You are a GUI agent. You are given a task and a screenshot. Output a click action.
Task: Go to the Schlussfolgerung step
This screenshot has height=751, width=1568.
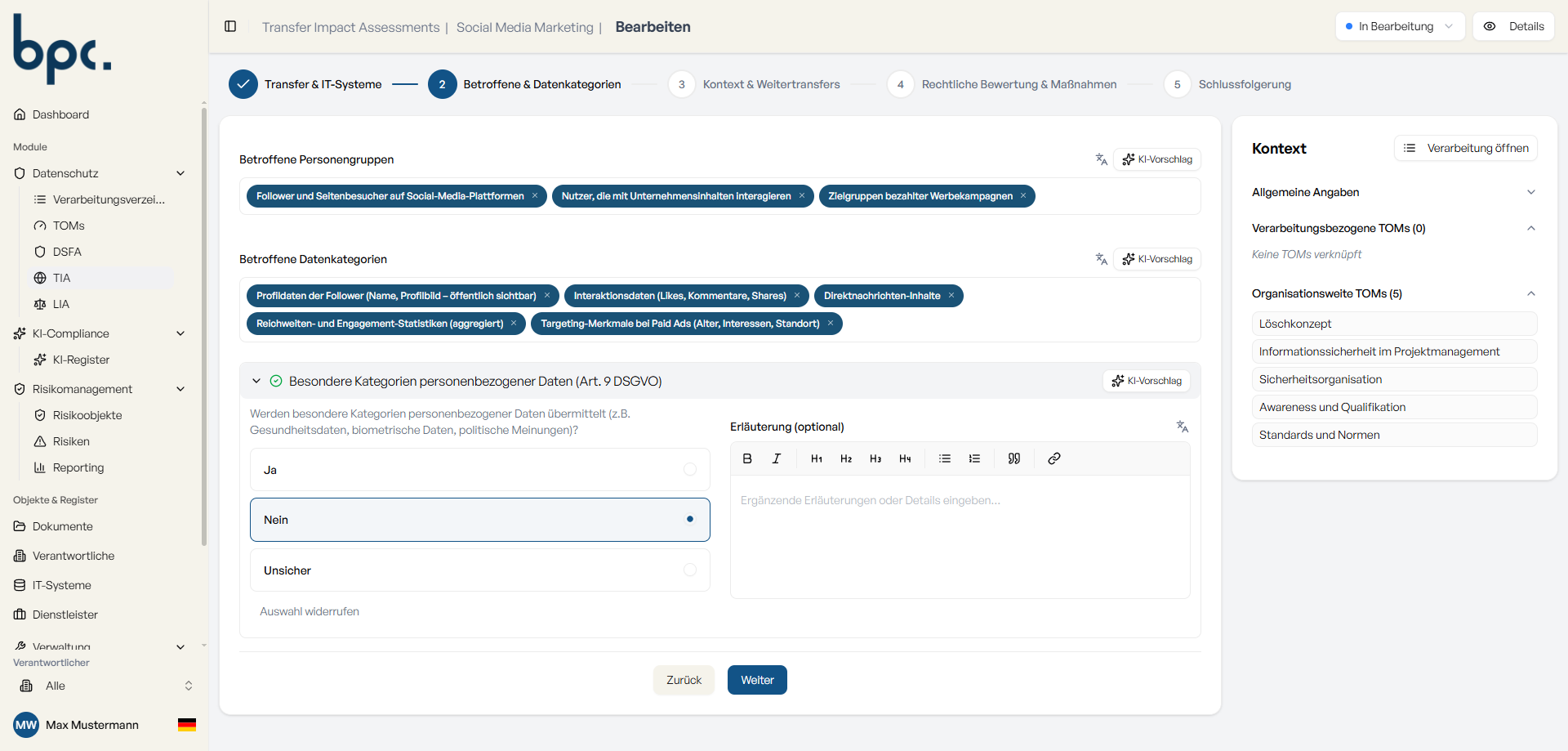point(1227,84)
